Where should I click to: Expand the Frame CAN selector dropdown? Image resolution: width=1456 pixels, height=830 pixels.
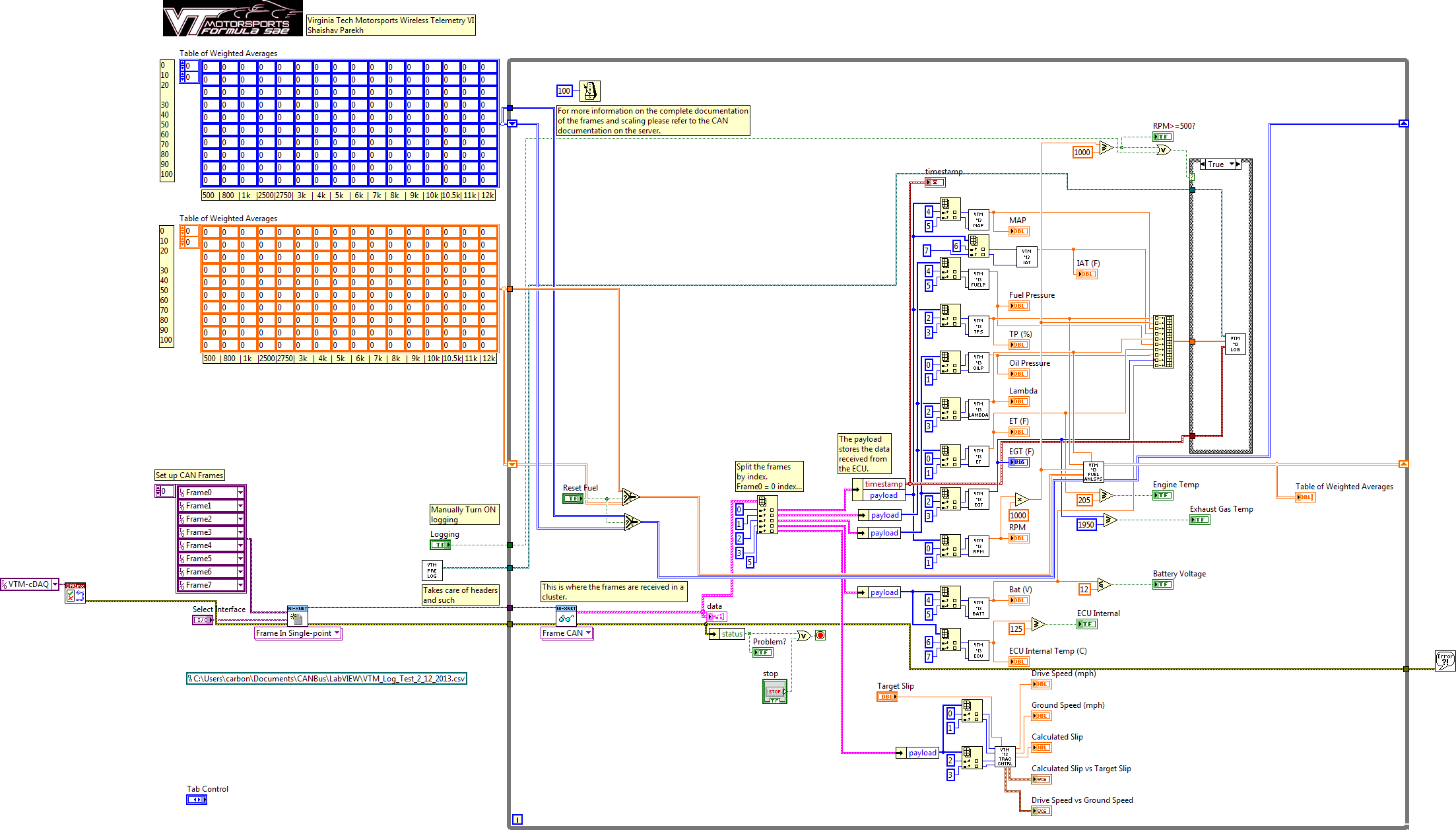pos(587,633)
